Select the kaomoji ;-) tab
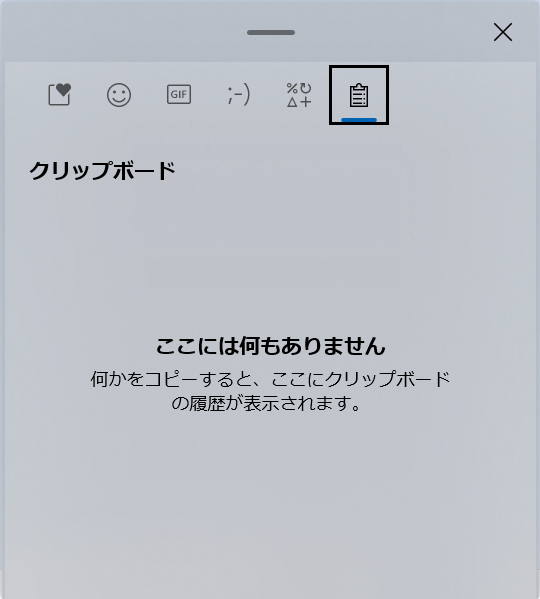Viewport: 540px width, 599px height. (239, 94)
